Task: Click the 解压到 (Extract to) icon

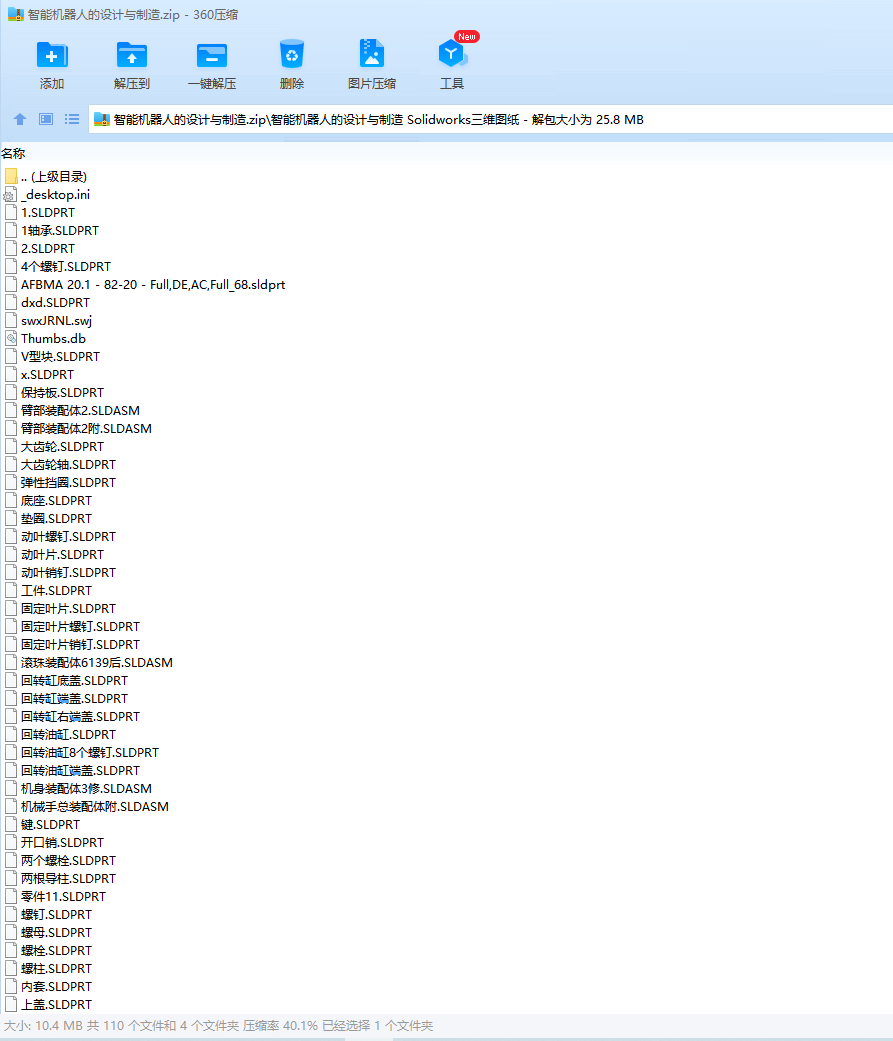Action: tap(131, 55)
